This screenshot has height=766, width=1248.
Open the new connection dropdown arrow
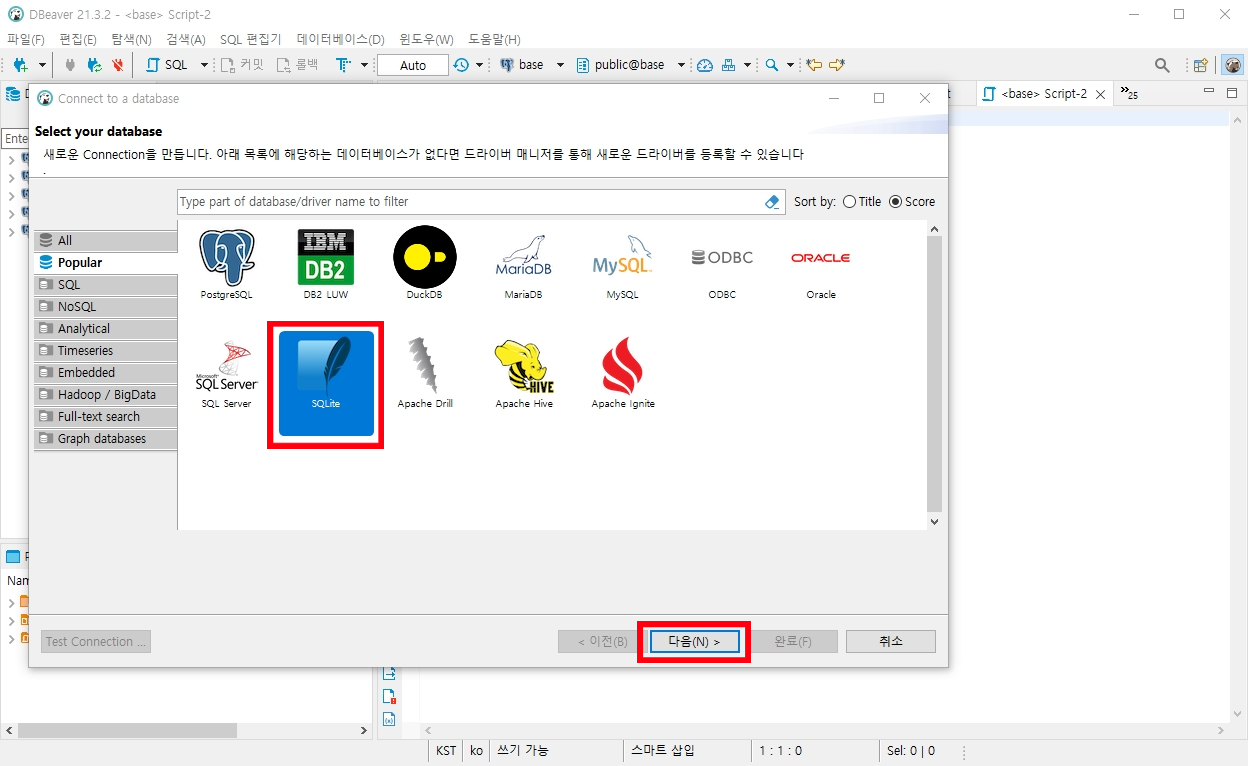coord(42,65)
